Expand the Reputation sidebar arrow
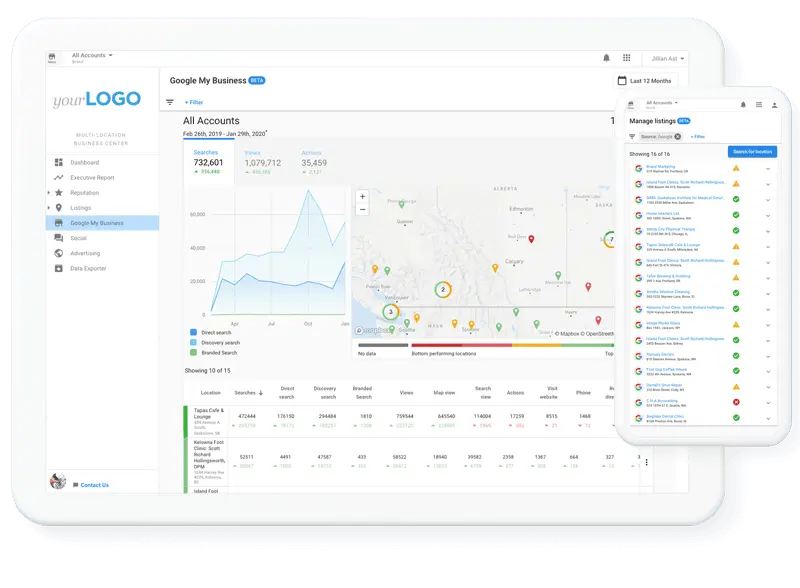800x588 pixels. coord(49,193)
